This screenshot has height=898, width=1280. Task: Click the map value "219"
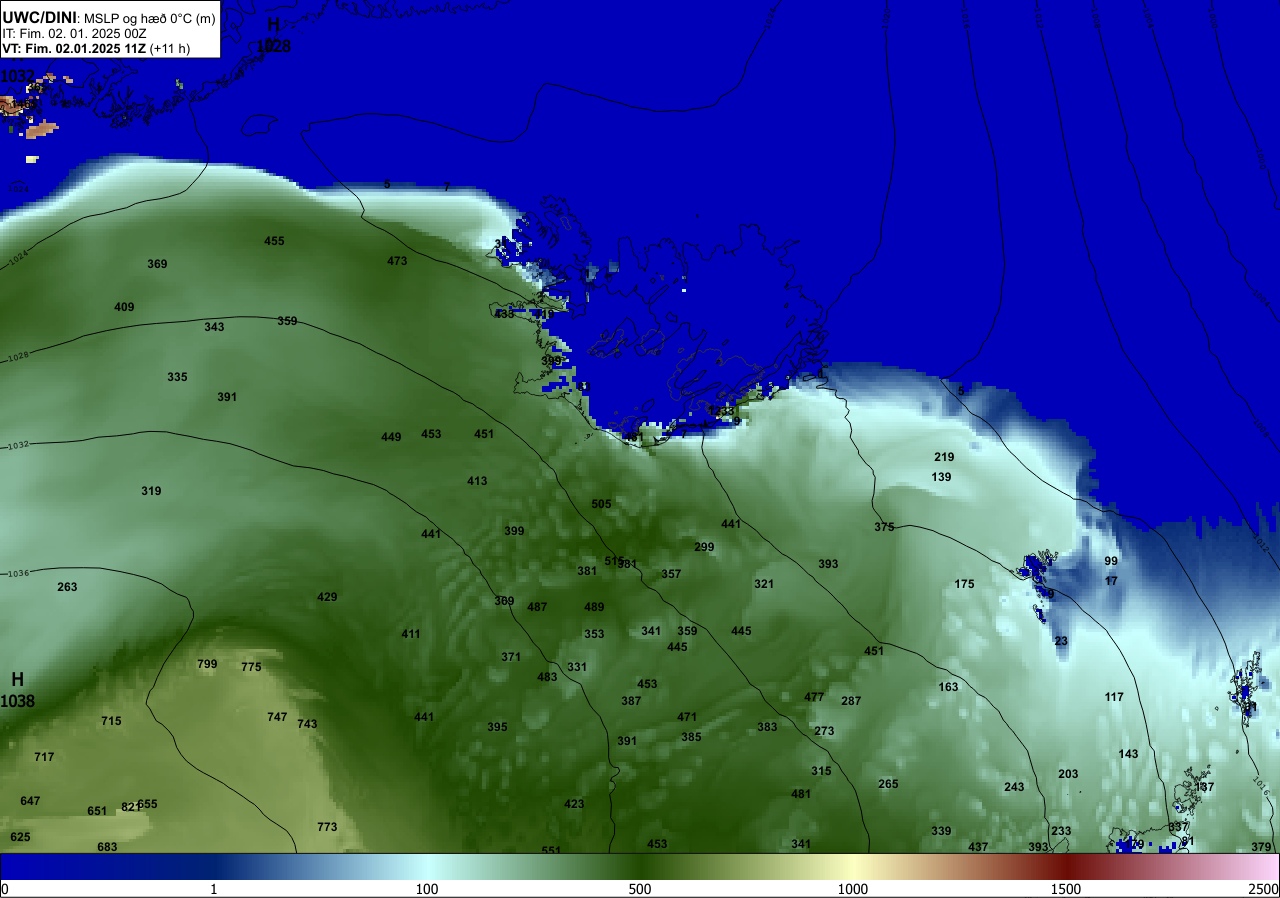point(944,457)
